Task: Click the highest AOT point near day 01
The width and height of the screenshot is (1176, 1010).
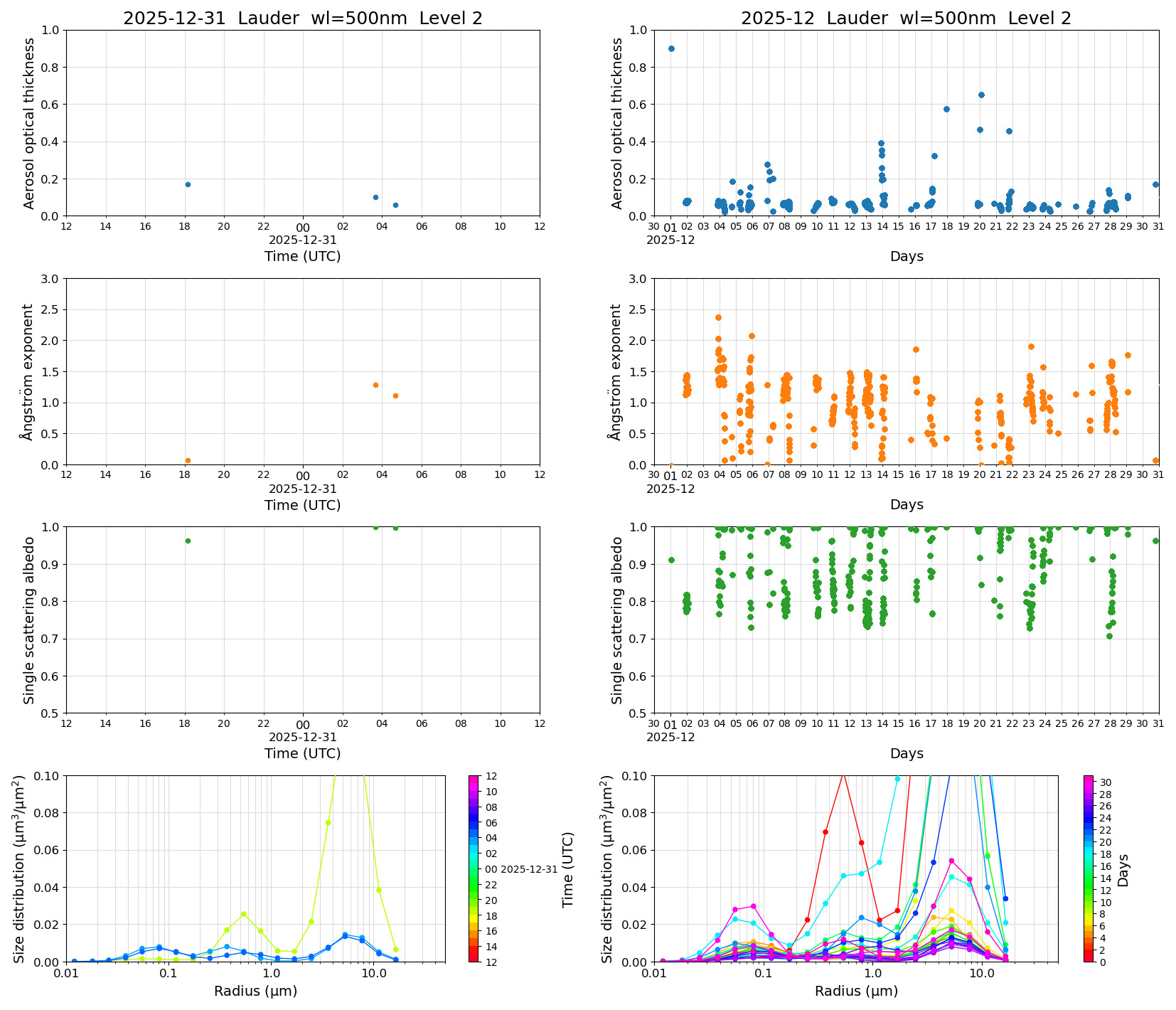Action: click(670, 48)
